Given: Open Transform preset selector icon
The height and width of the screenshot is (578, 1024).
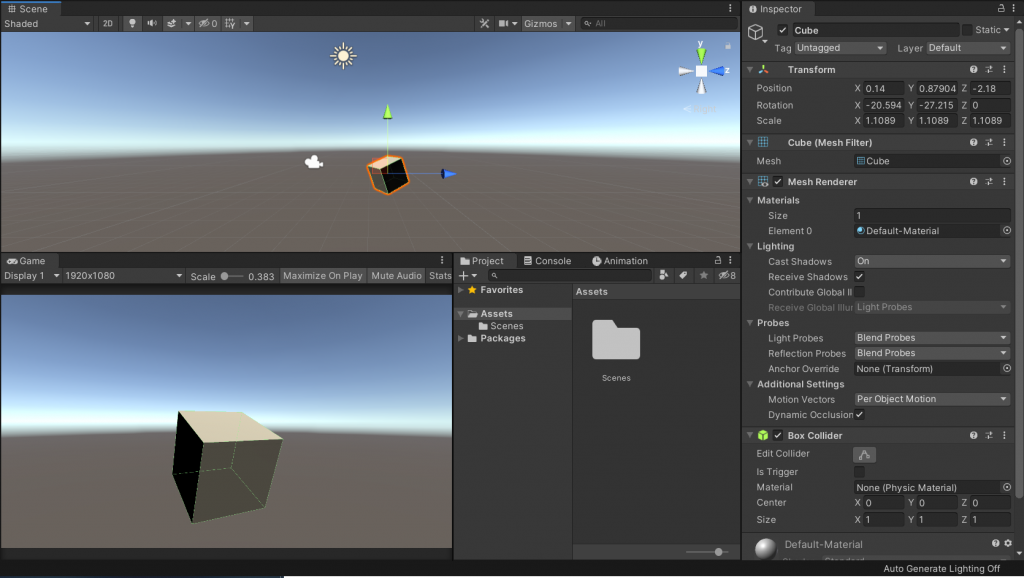Looking at the screenshot, I should (989, 69).
